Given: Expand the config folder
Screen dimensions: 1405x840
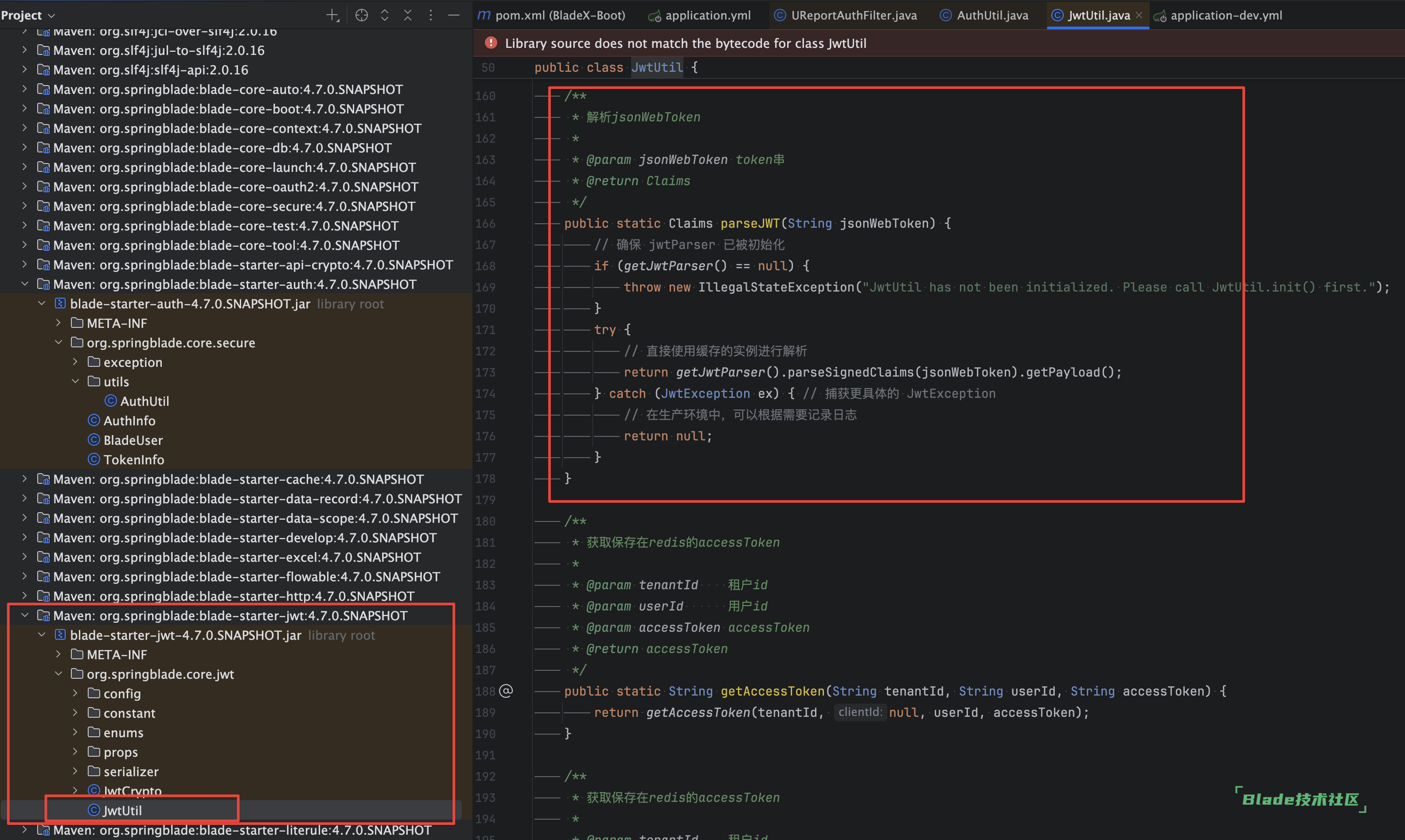Looking at the screenshot, I should [x=75, y=693].
